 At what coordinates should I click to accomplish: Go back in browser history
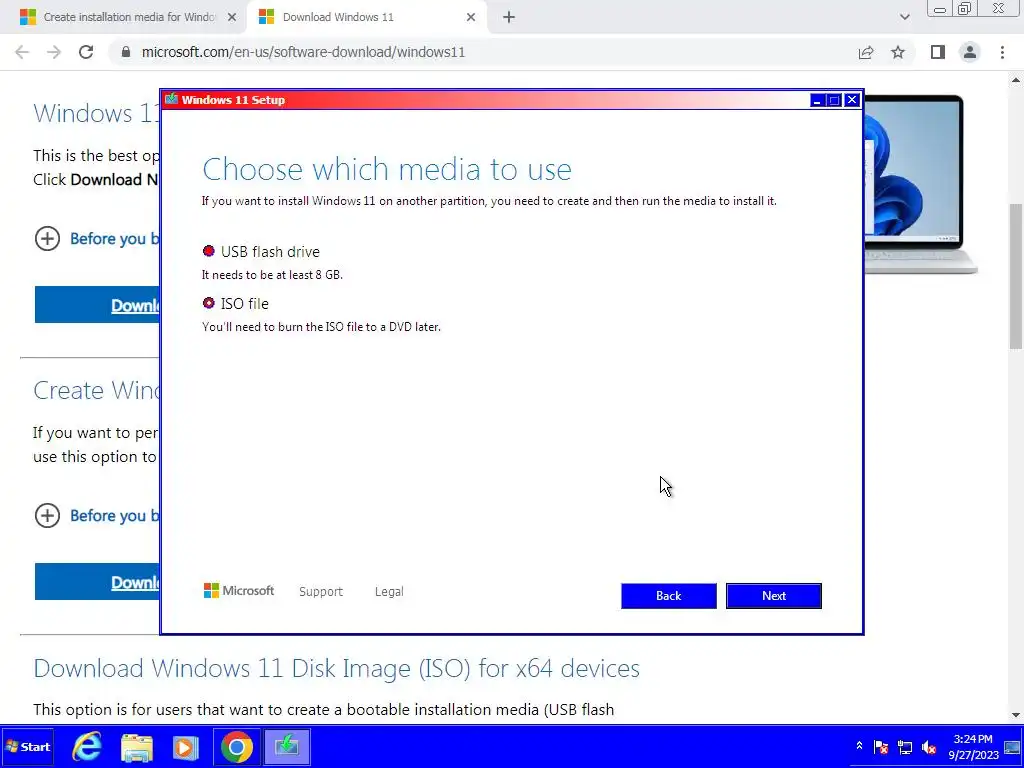(22, 52)
